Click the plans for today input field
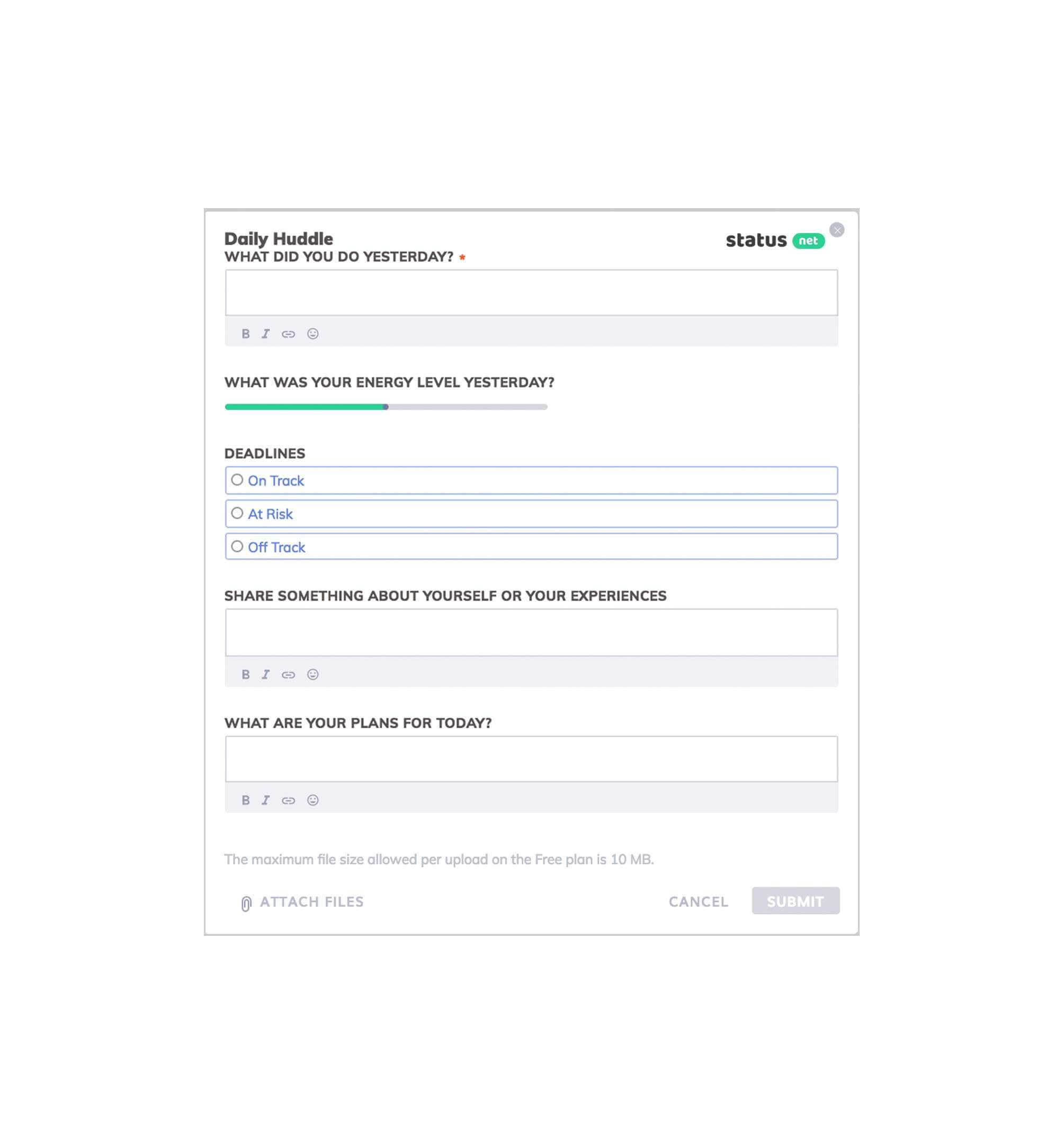Screen dimensions: 1064x1144 tap(531, 757)
